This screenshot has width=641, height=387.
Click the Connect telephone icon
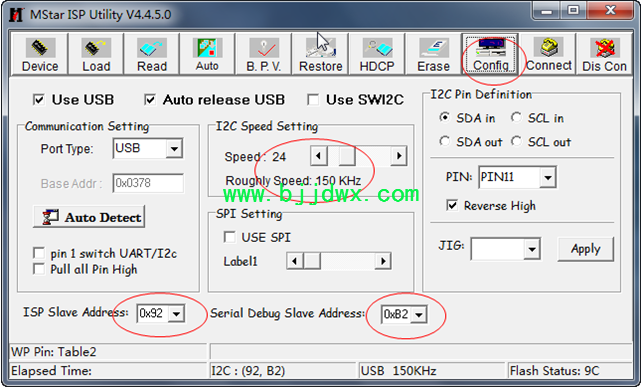pos(549,47)
